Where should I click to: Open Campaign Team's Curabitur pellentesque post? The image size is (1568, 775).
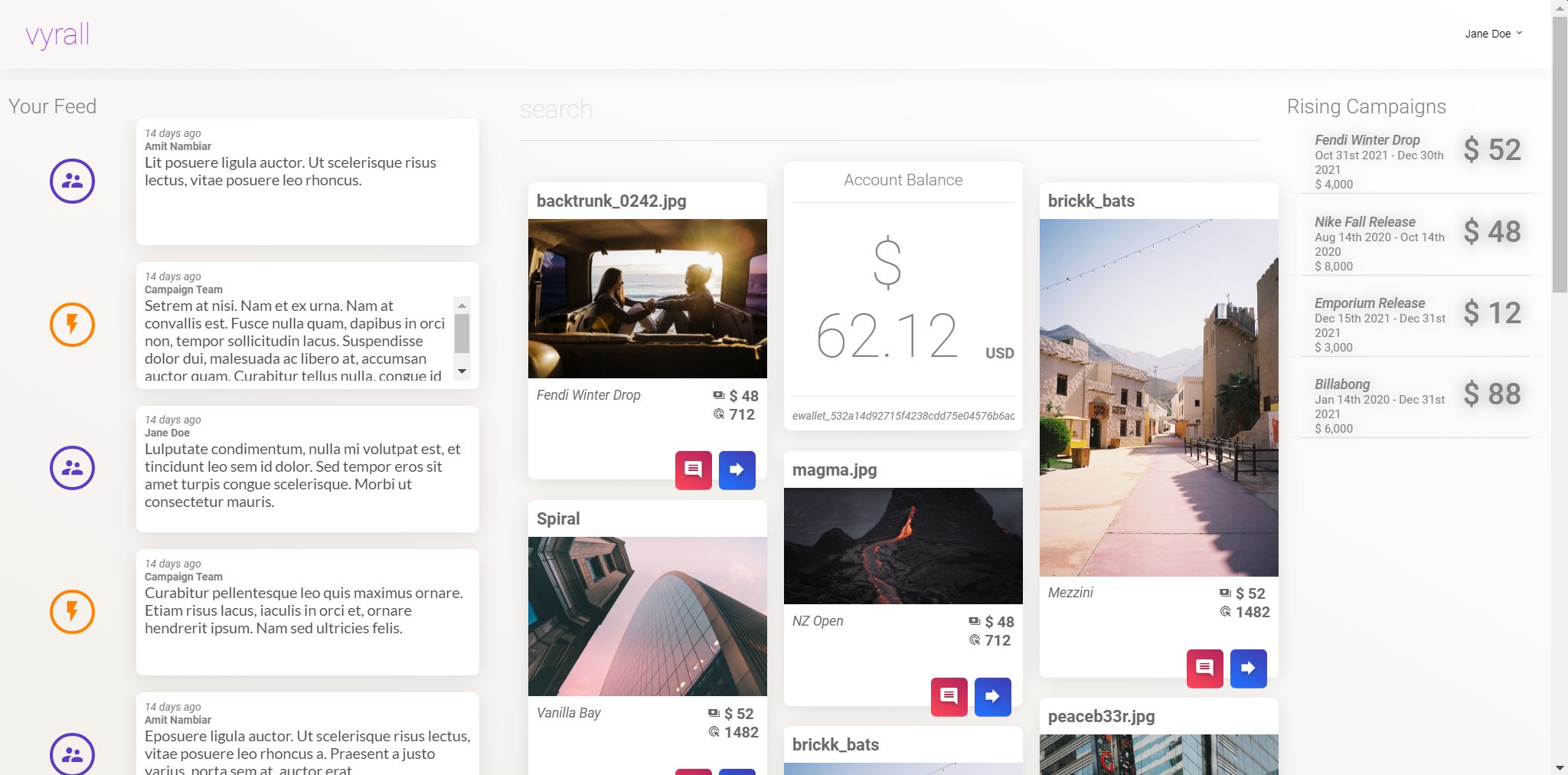[308, 612]
